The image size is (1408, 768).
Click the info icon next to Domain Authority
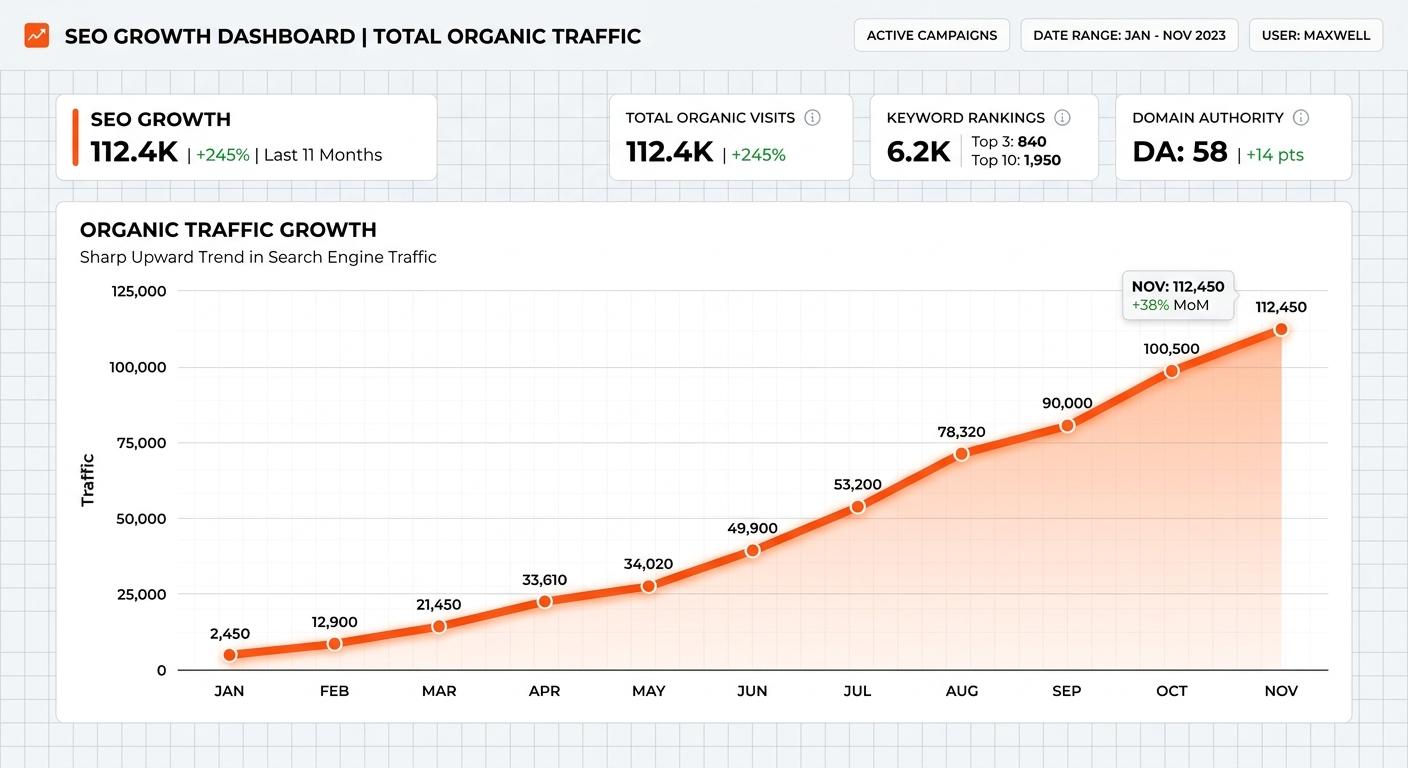(x=1300, y=117)
